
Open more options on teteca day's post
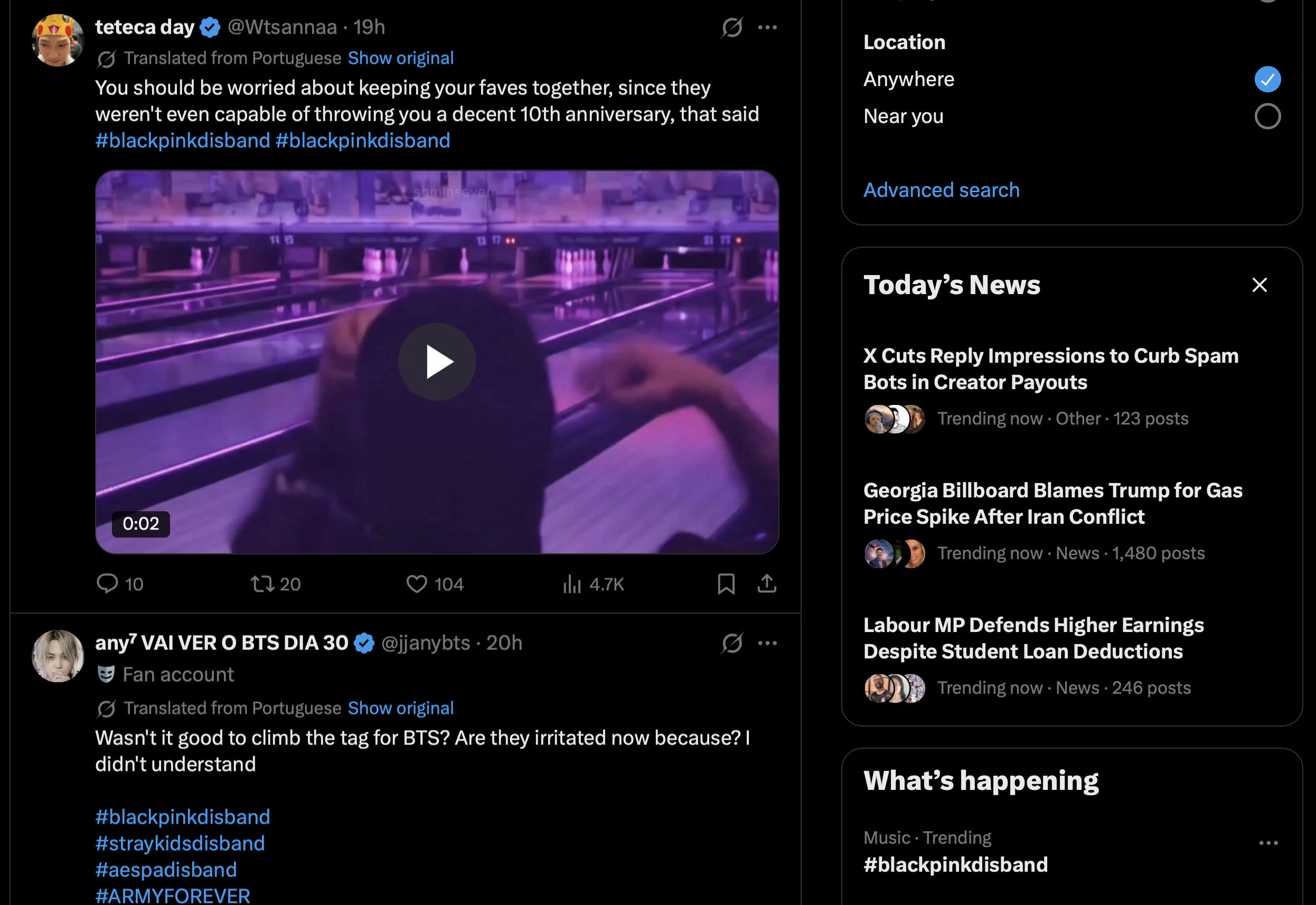click(x=767, y=26)
